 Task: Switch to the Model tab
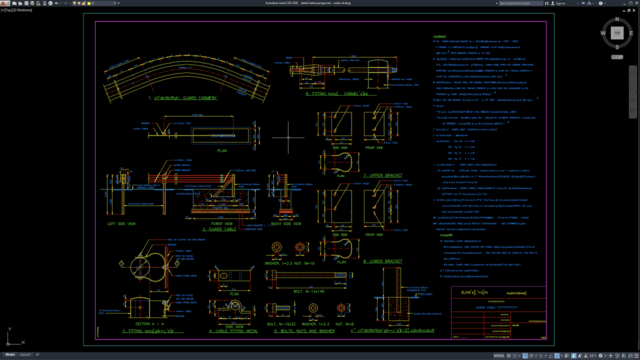(x=10, y=355)
